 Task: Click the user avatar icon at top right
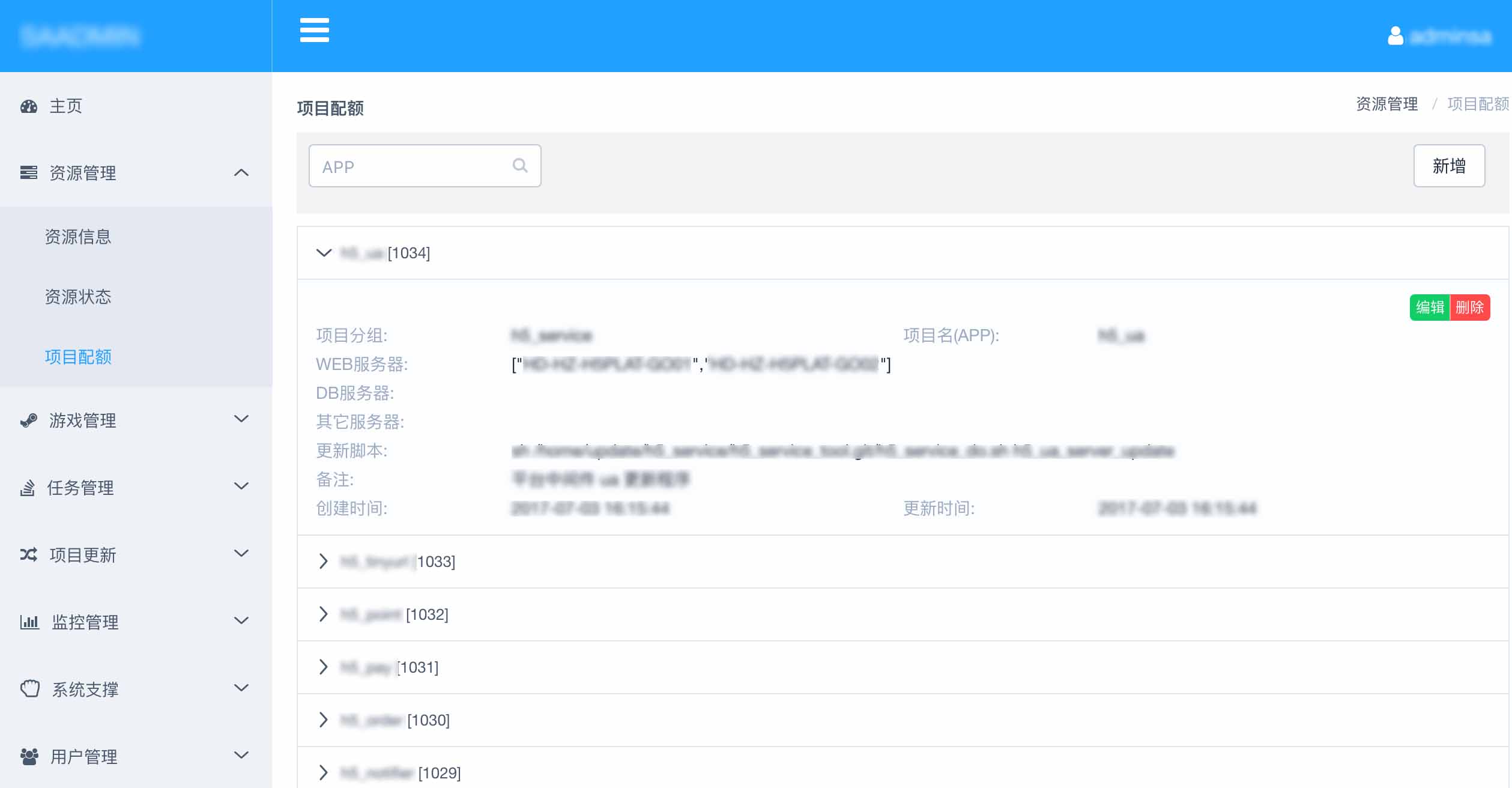coord(1395,36)
